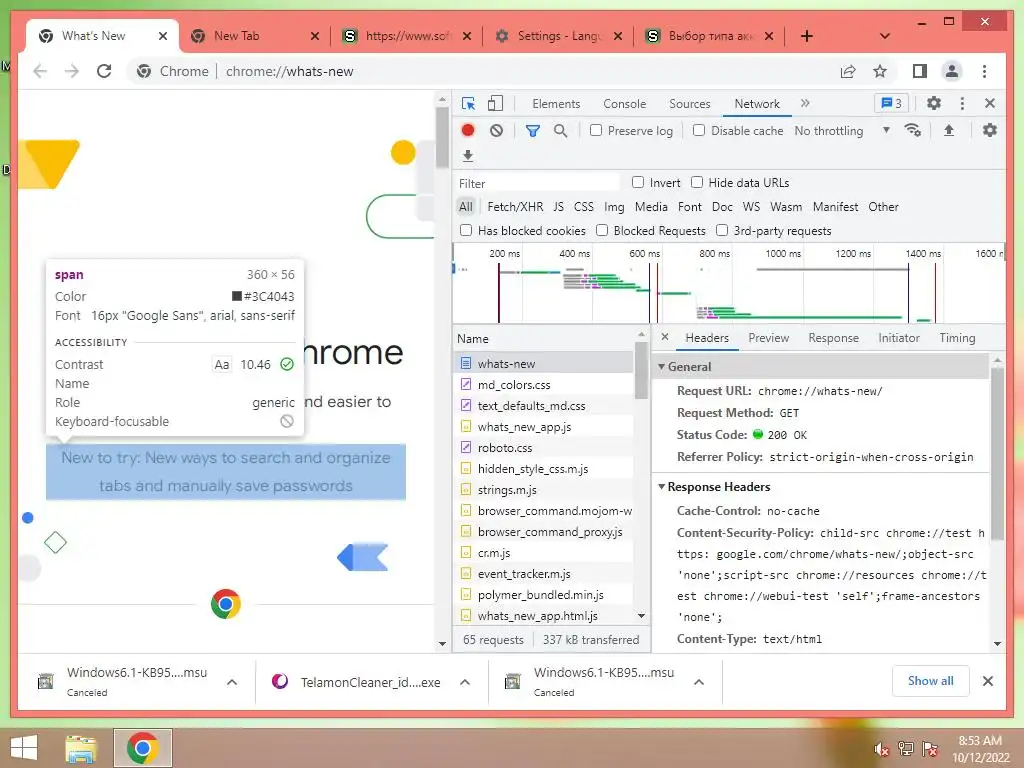The image size is (1024, 768).
Task: Click the network tray icon
Action: [x=905, y=749]
